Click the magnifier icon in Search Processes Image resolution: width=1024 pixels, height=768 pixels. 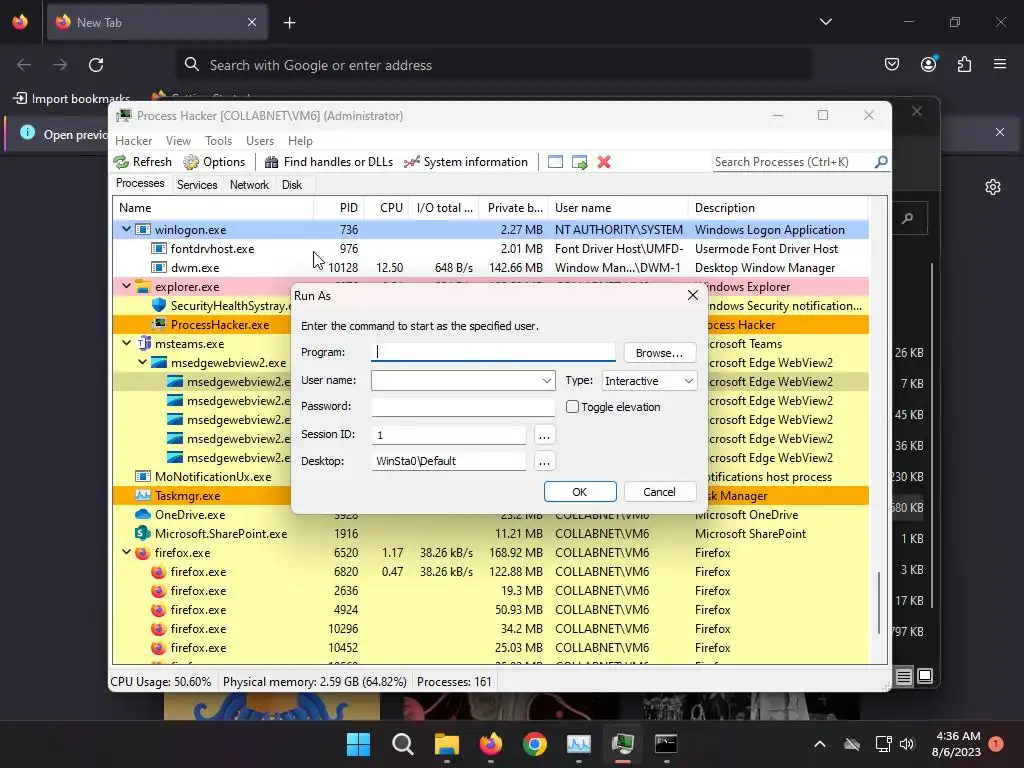tap(881, 161)
